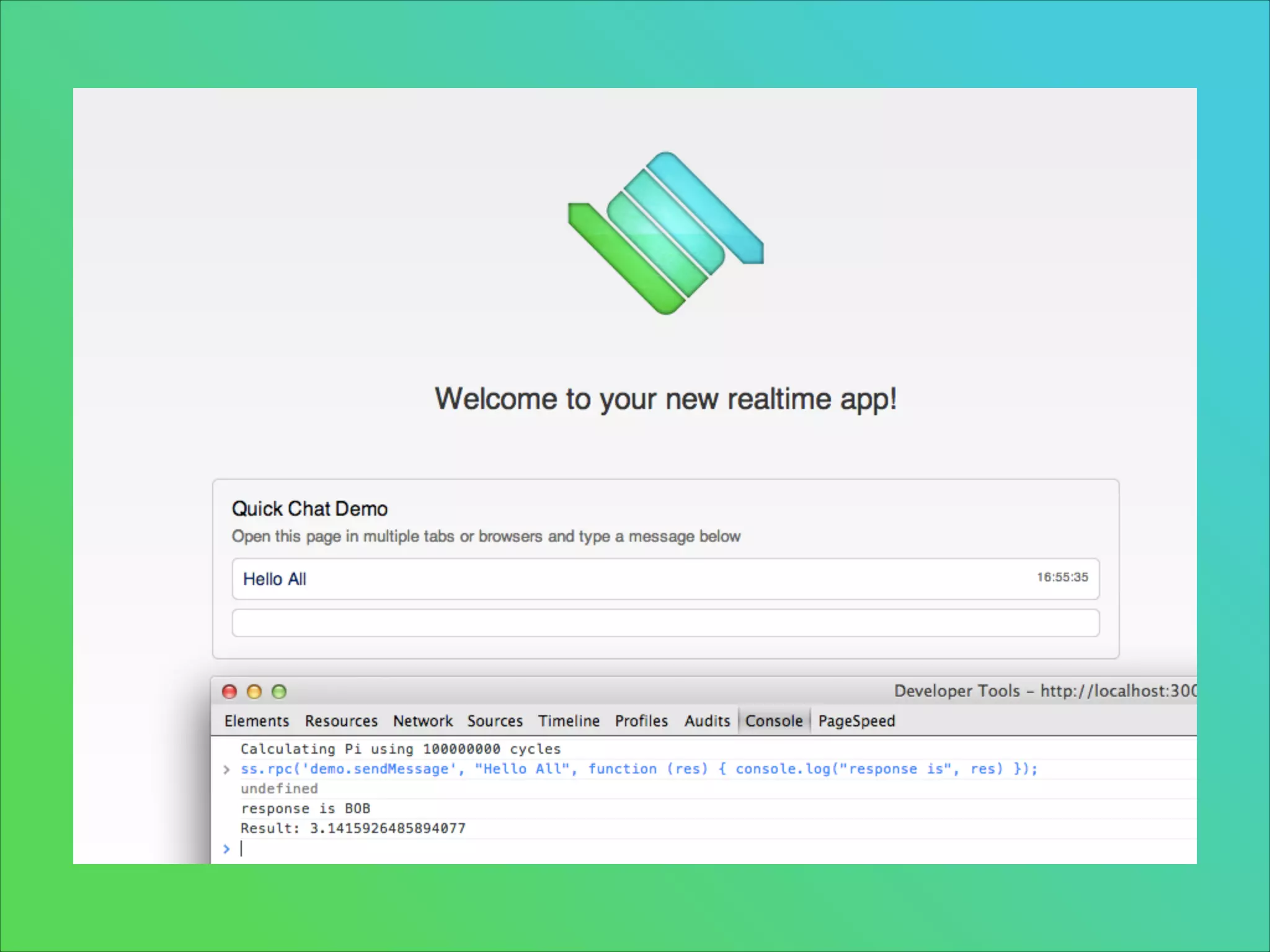The image size is (1270, 952).
Task: Open the Elements tab
Action: pyautogui.click(x=257, y=721)
